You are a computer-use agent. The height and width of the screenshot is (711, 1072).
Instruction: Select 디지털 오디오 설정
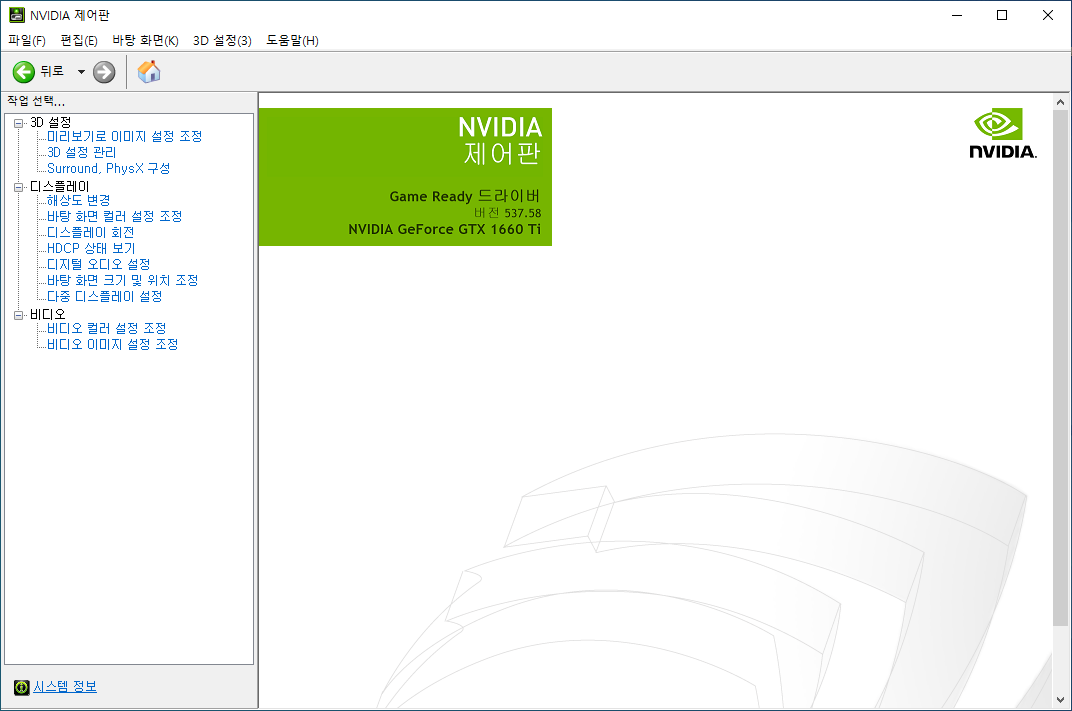pyautogui.click(x=98, y=264)
